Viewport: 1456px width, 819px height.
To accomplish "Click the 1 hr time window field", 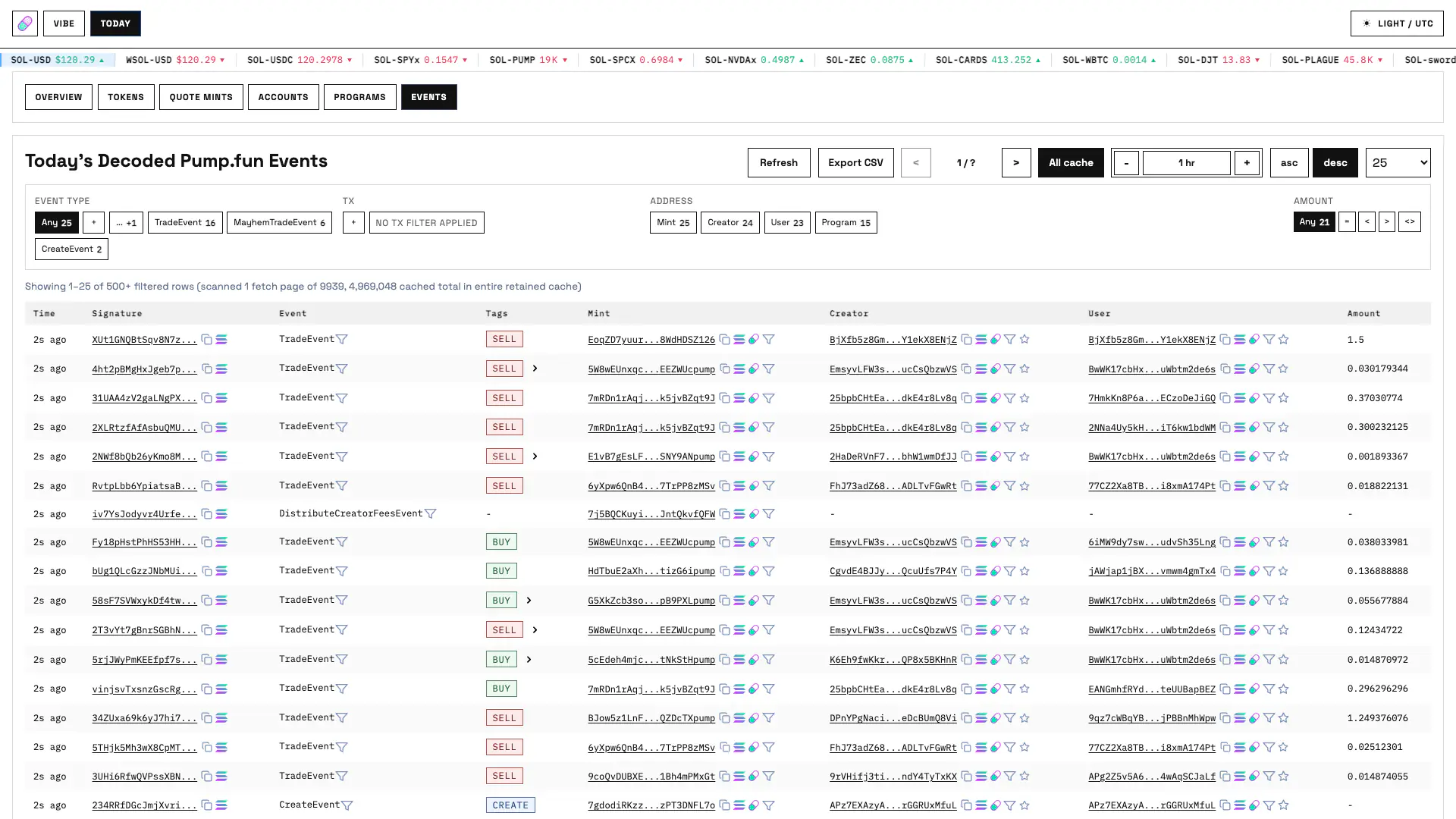I will [1187, 162].
